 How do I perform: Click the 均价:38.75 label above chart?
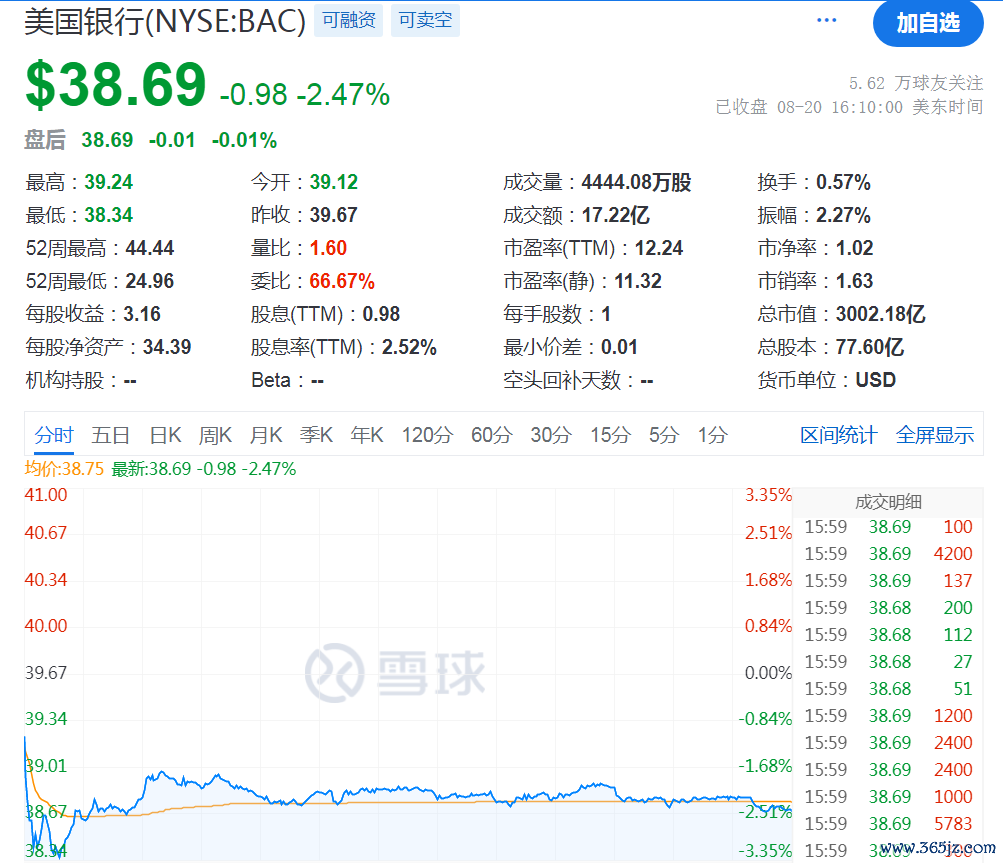point(64,469)
